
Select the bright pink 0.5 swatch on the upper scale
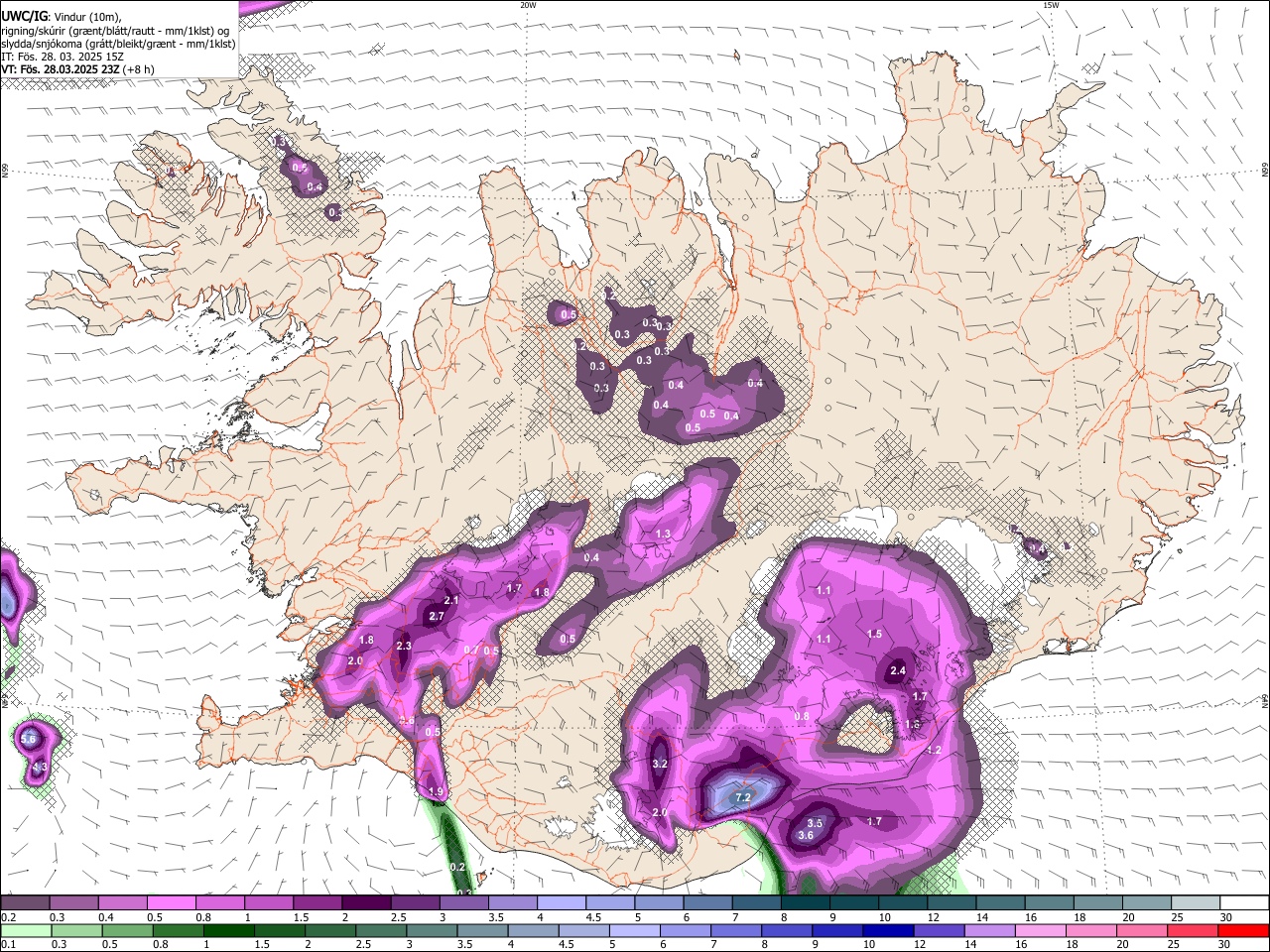click(171, 902)
